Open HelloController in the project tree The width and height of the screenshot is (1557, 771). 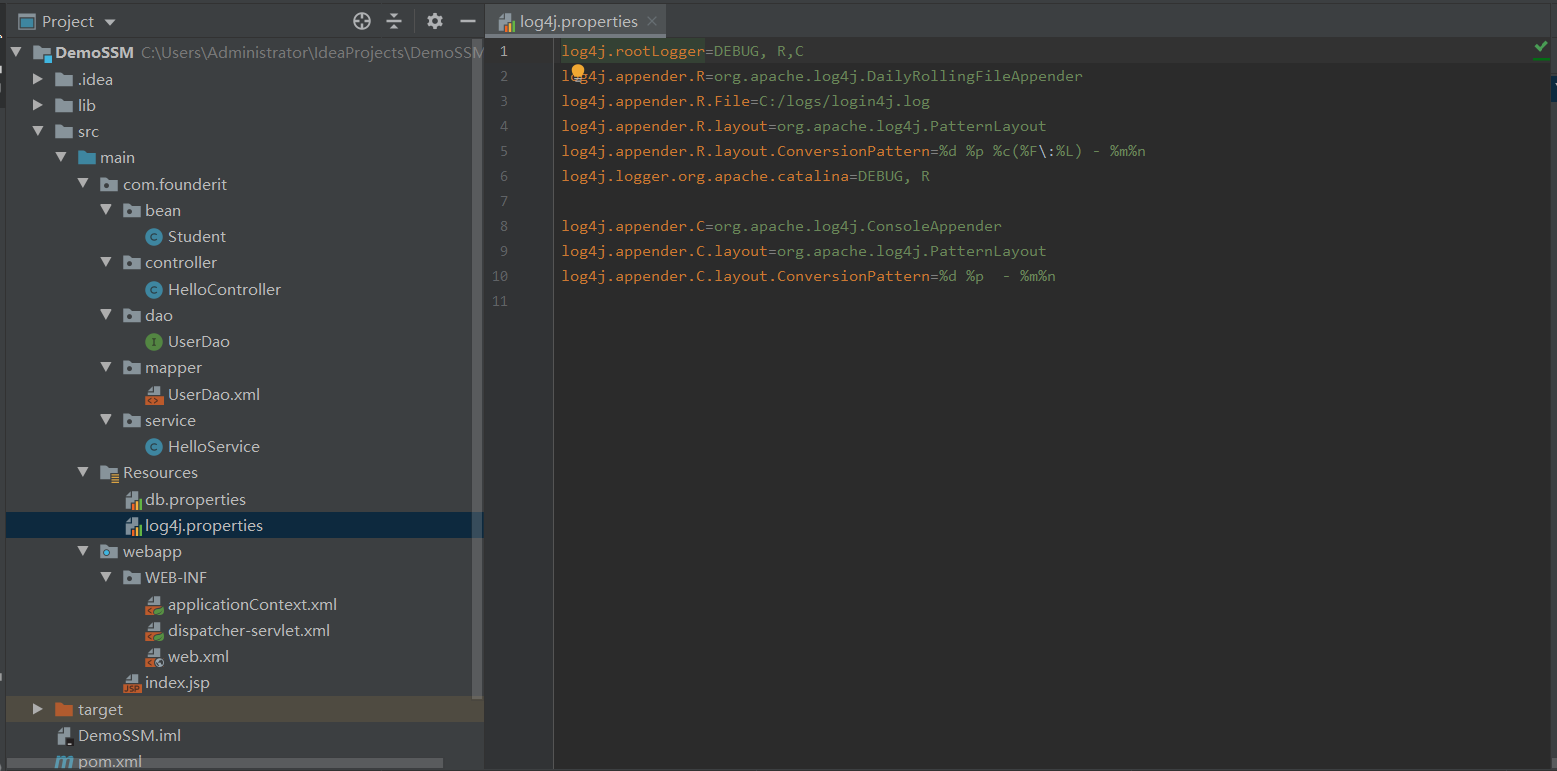(224, 289)
